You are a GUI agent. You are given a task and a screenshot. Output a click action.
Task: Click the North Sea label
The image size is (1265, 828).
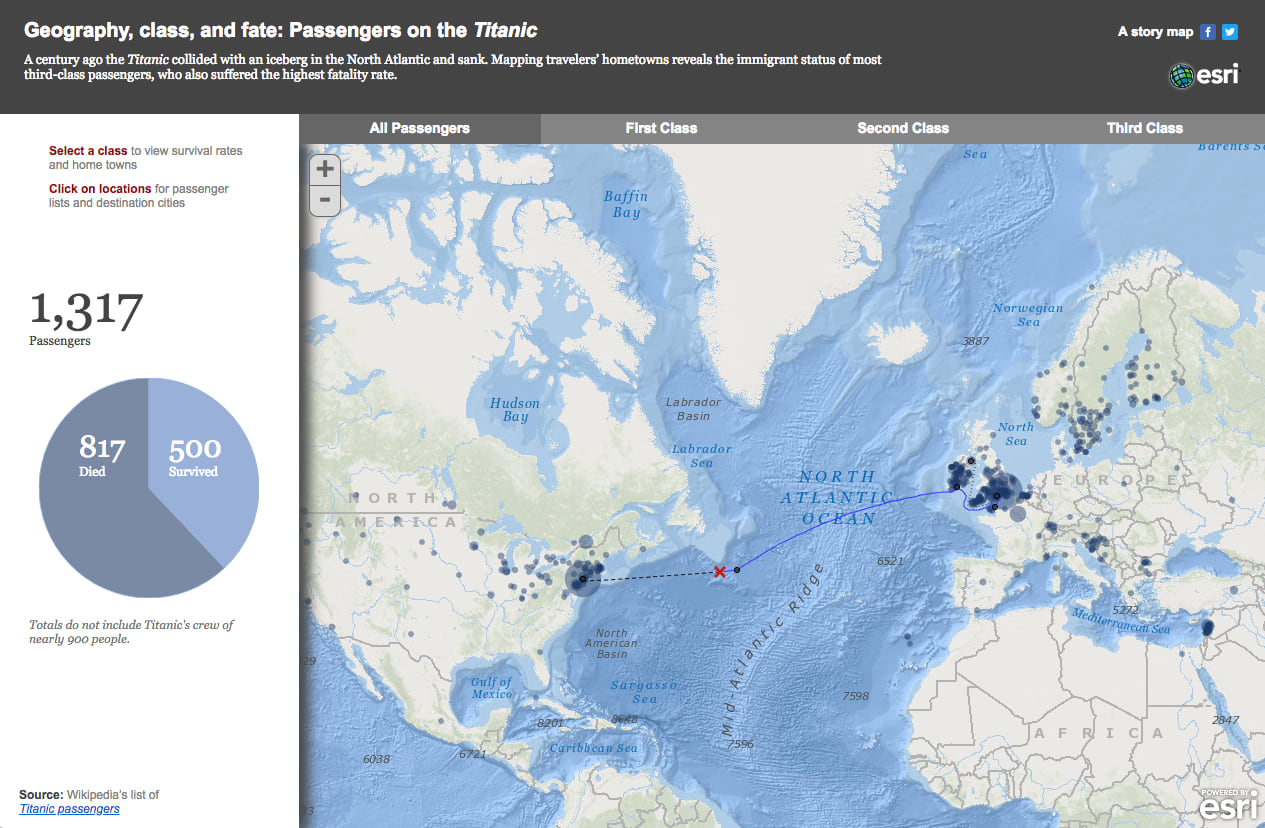pyautogui.click(x=1016, y=434)
